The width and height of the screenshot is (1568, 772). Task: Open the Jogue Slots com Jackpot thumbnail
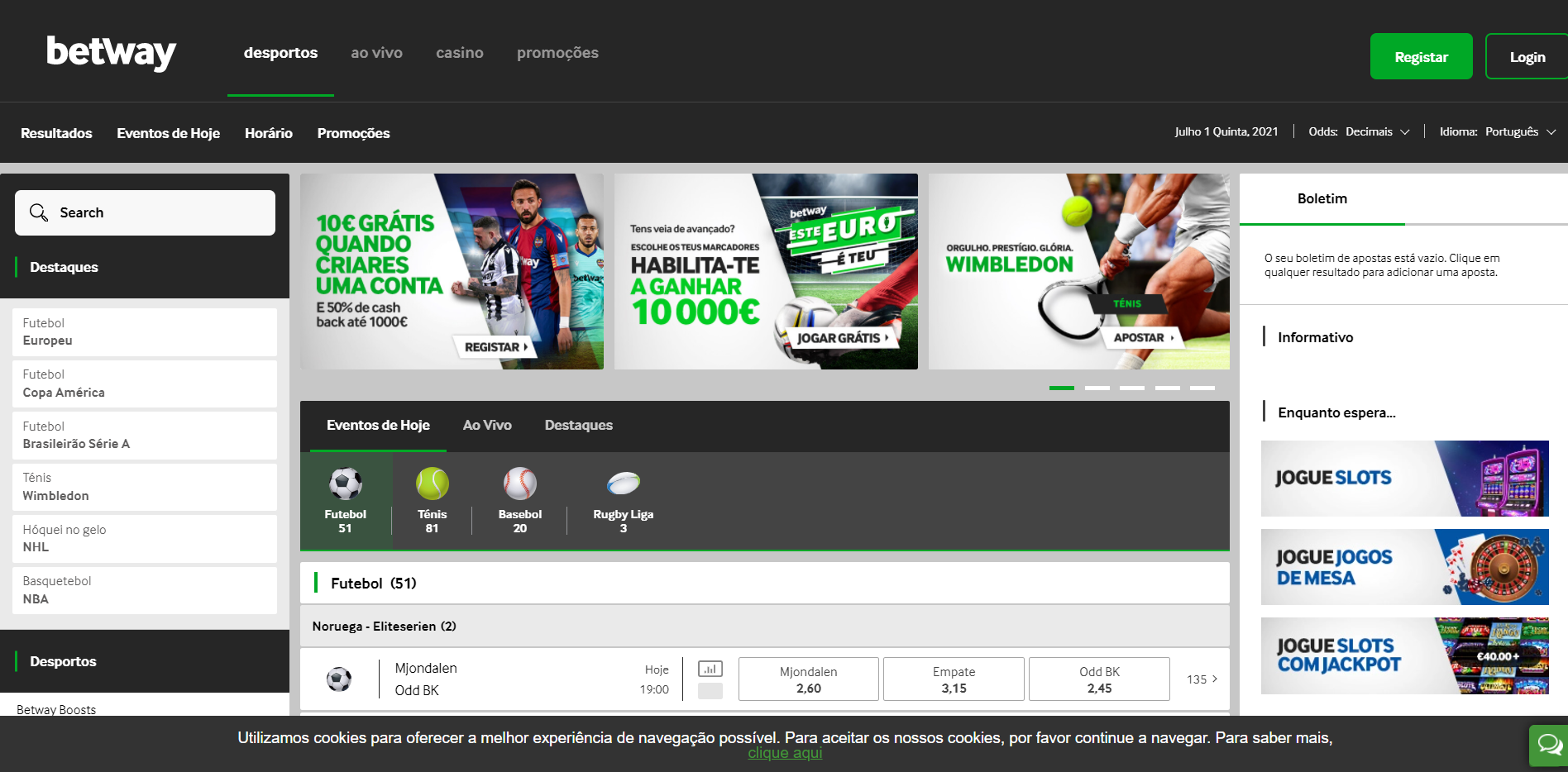point(1405,655)
